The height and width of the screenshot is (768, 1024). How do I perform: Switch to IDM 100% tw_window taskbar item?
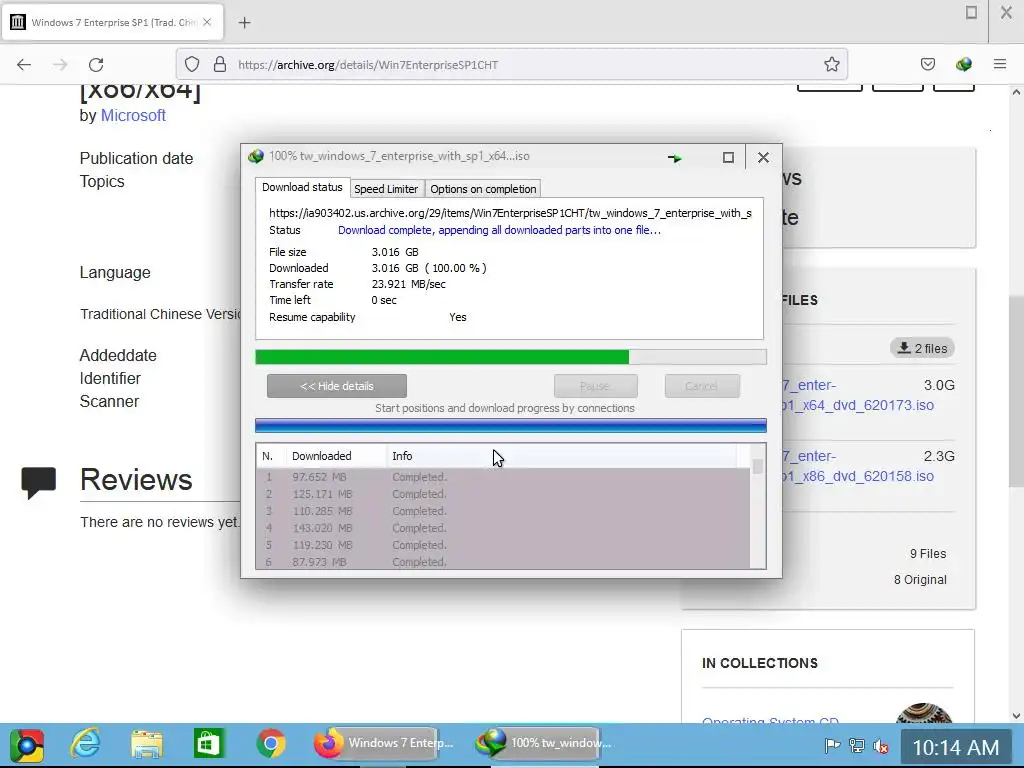[x=543, y=743]
